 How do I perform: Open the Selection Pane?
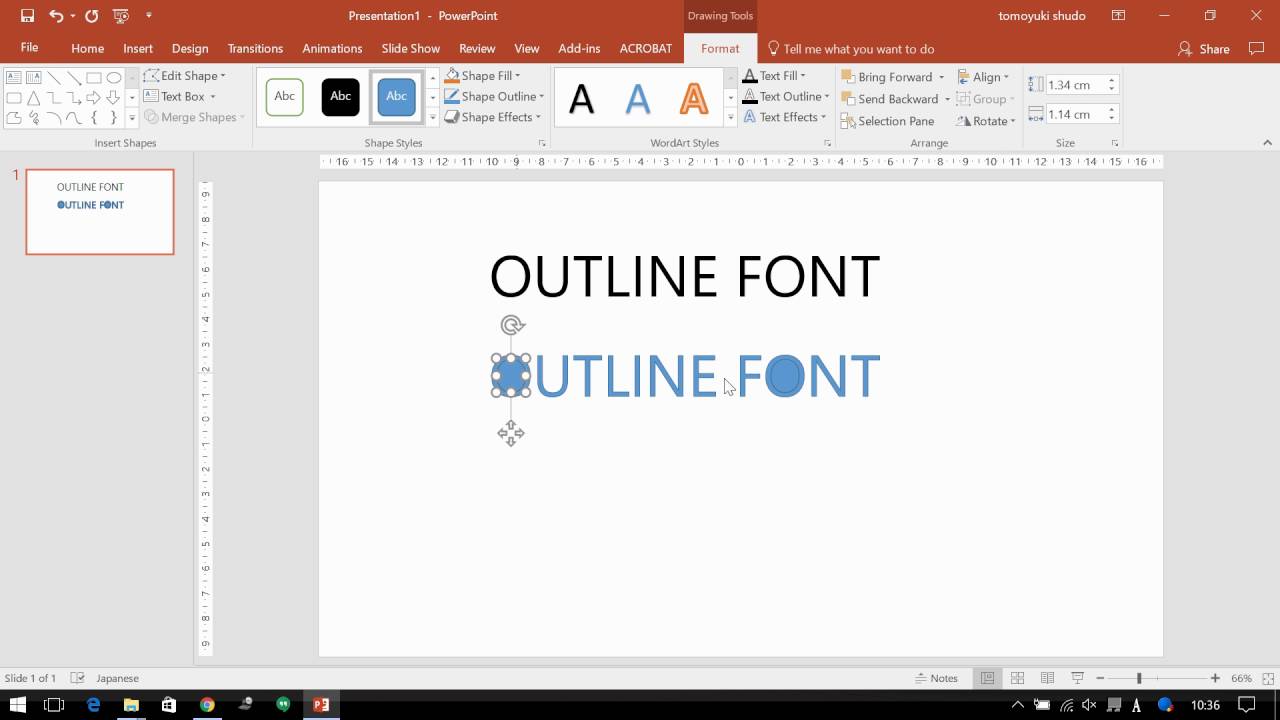point(887,121)
